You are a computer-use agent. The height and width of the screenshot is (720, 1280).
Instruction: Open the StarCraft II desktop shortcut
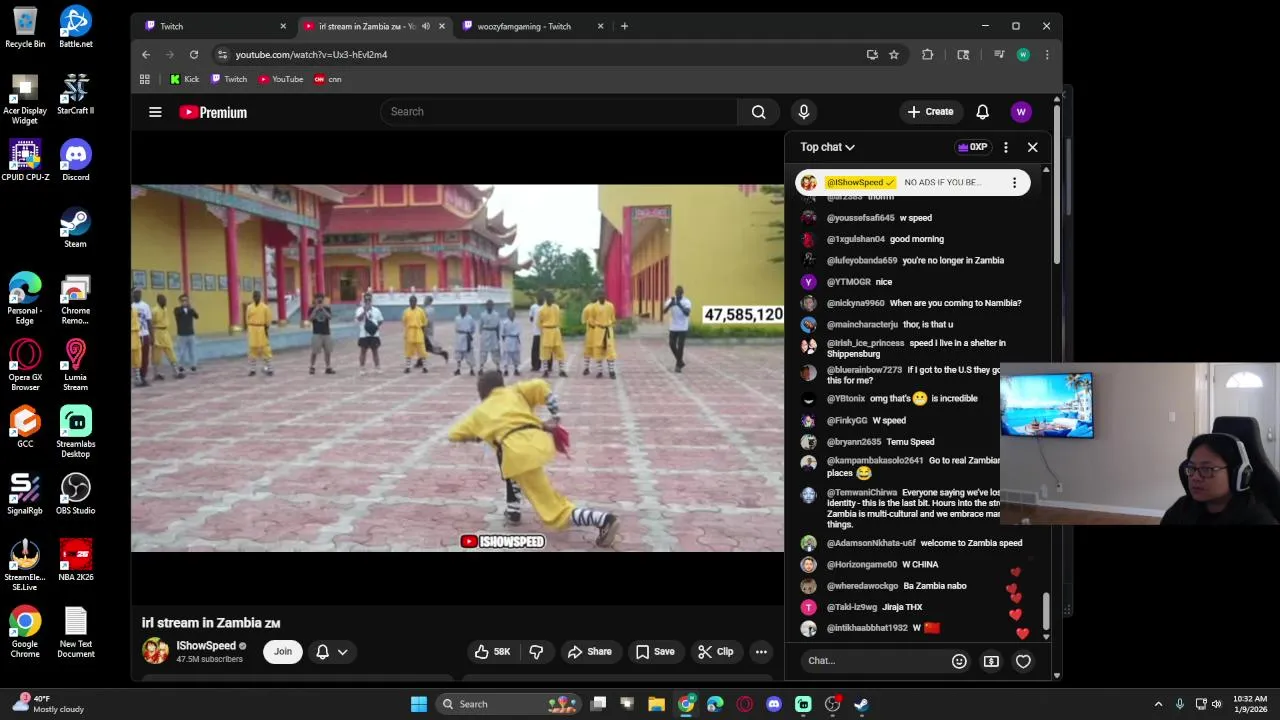tap(76, 95)
